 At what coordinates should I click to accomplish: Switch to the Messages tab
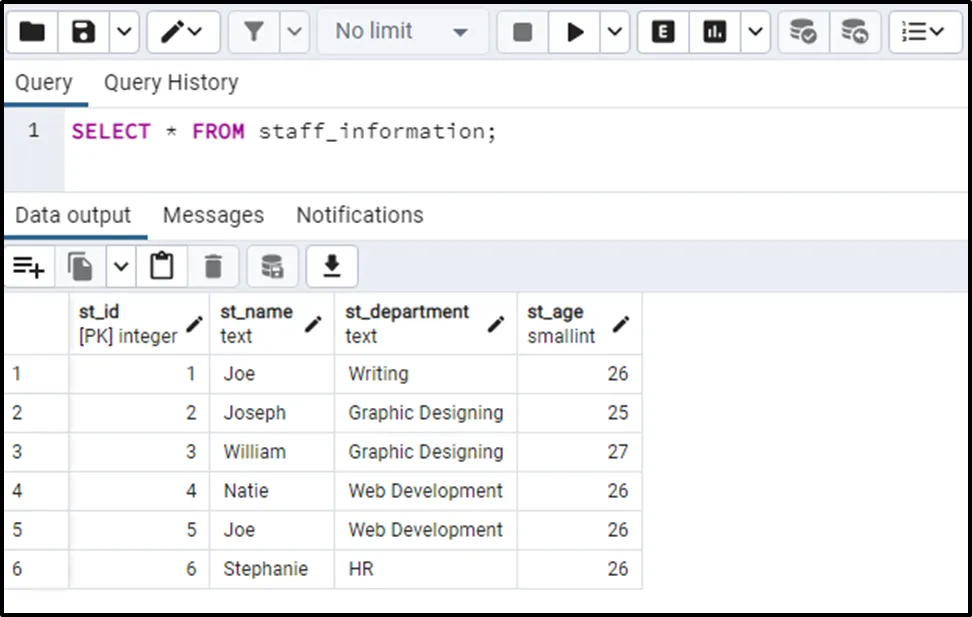coord(213,215)
